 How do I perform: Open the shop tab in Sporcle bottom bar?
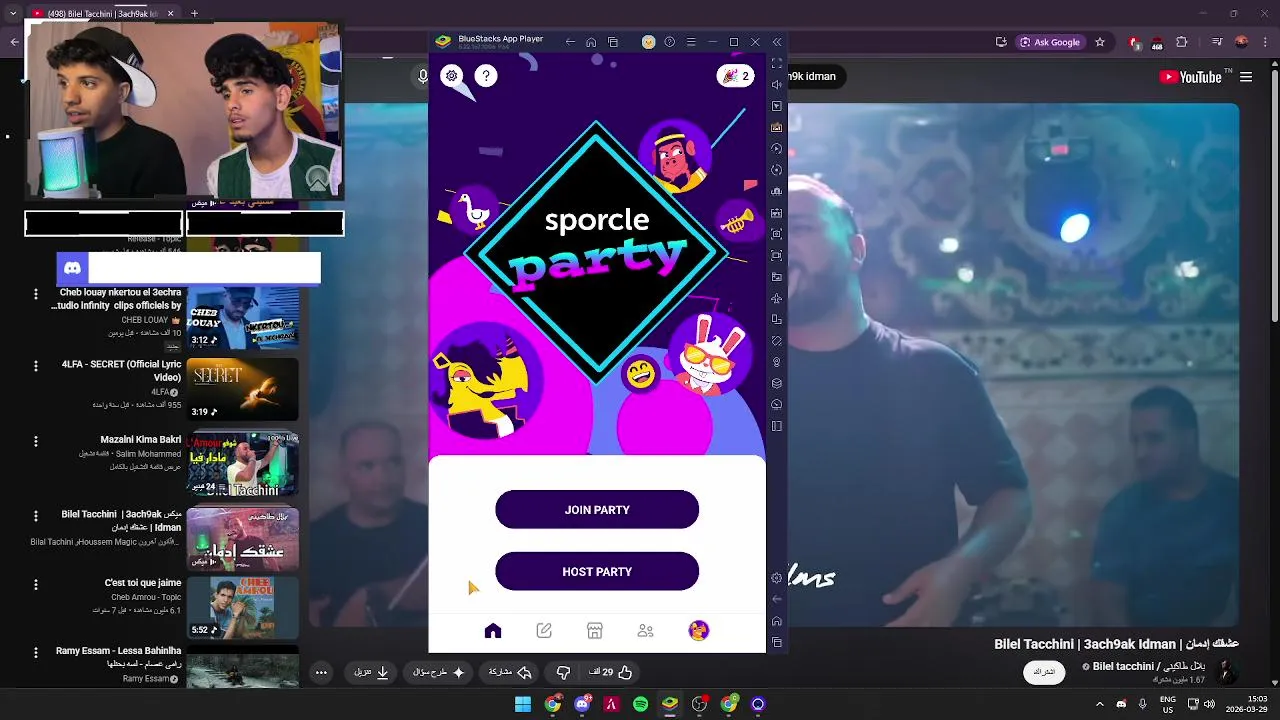595,630
